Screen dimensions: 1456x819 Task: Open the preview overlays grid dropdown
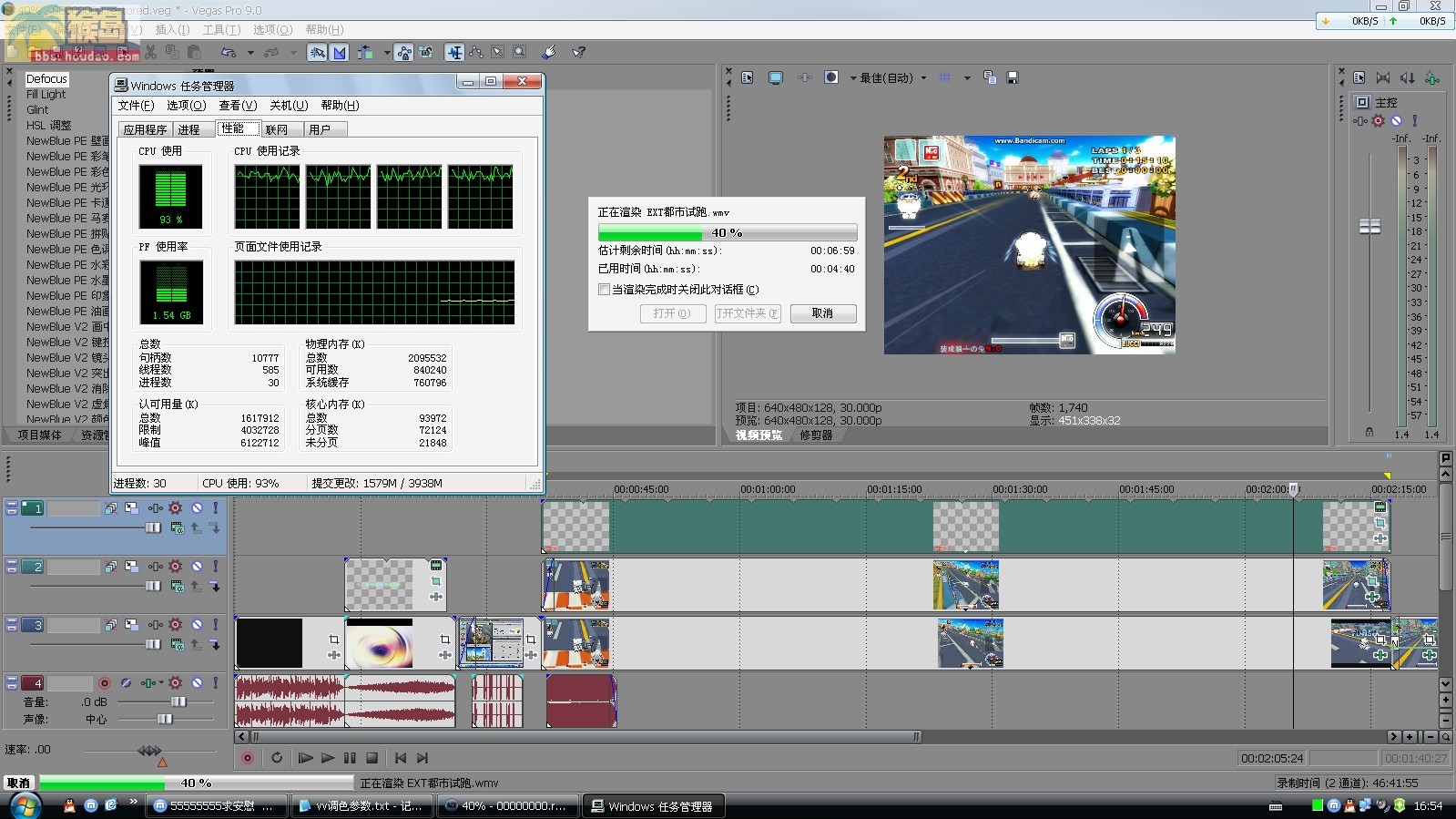pyautogui.click(x=967, y=78)
